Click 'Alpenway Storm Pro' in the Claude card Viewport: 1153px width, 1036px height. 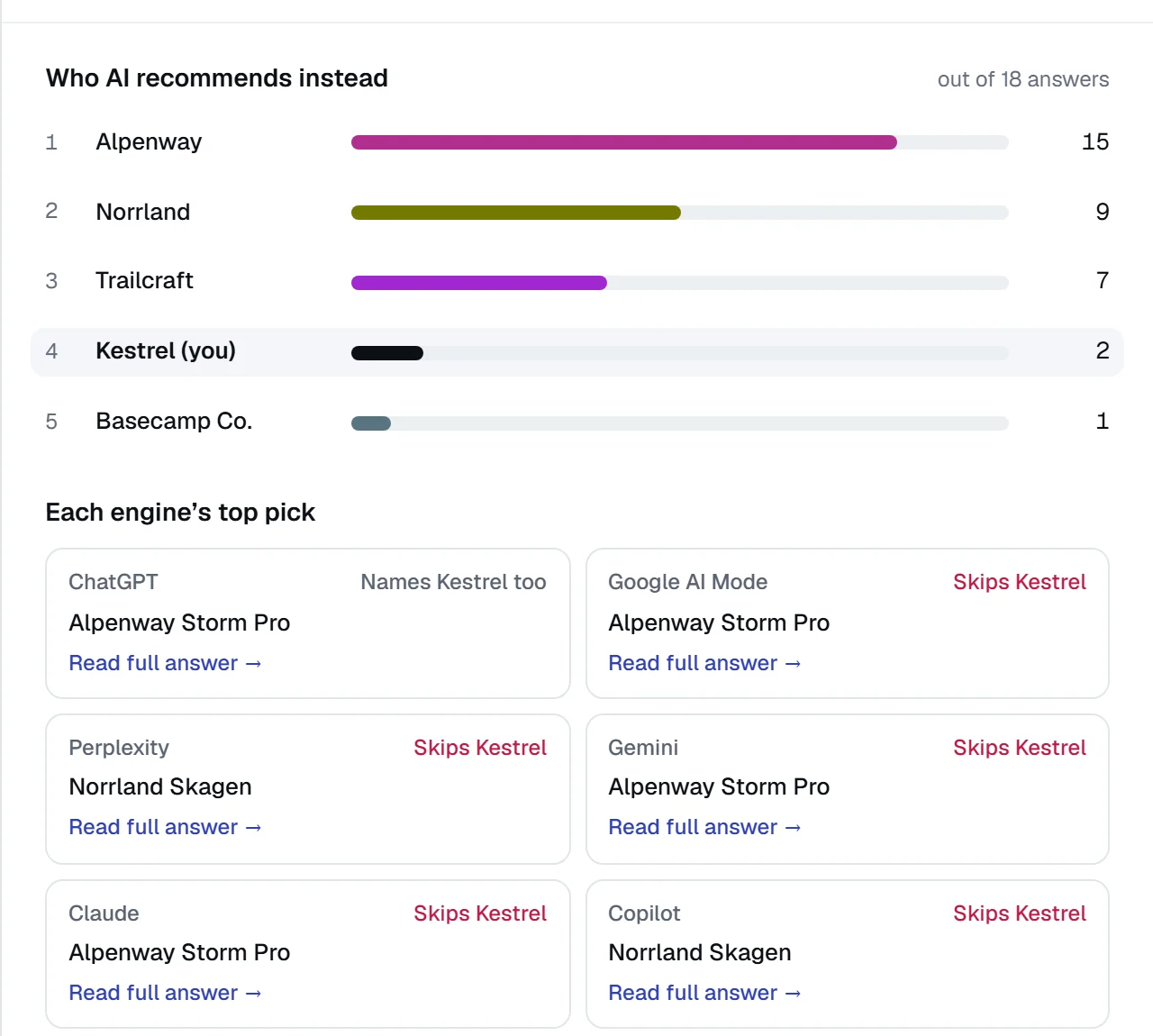point(179,953)
